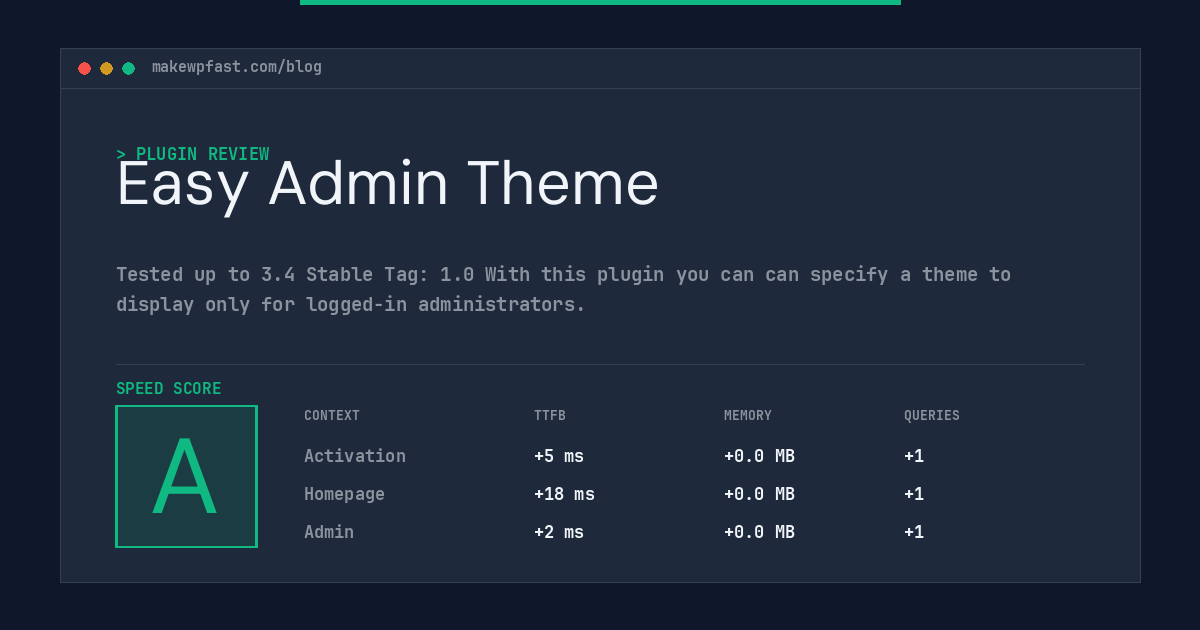1200x630 pixels.
Task: Click the Homepage memory value +0.0 MB
Action: 759,494
